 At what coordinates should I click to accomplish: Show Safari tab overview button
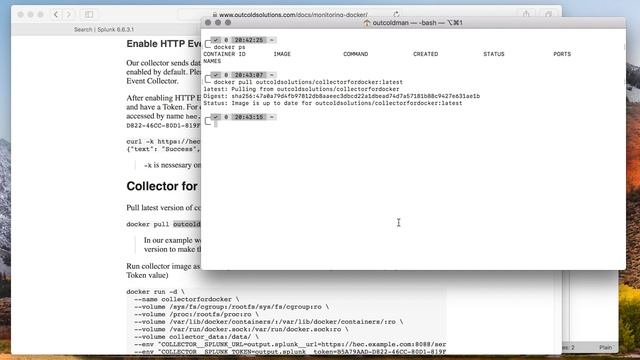click(548, 14)
